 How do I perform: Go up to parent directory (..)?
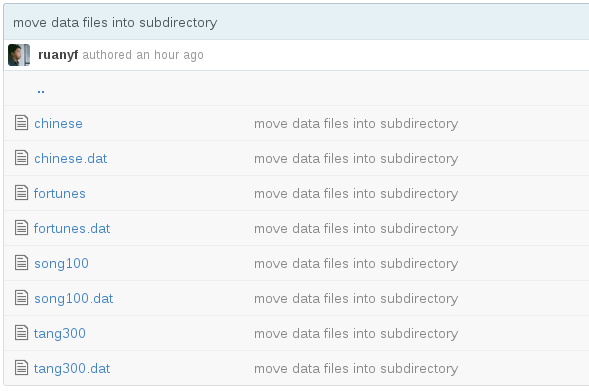click(41, 91)
